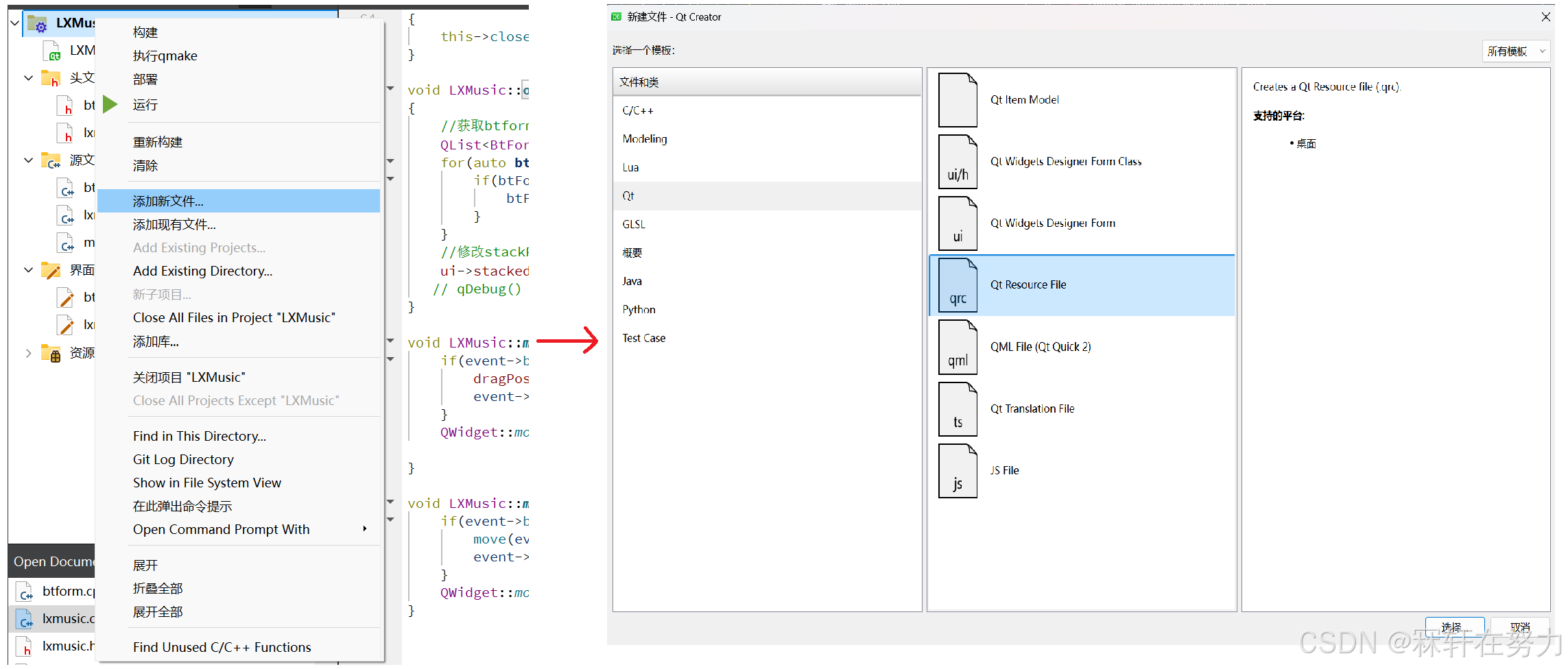Select the Lua category
This screenshot has width=1568, height=669.
767,168
